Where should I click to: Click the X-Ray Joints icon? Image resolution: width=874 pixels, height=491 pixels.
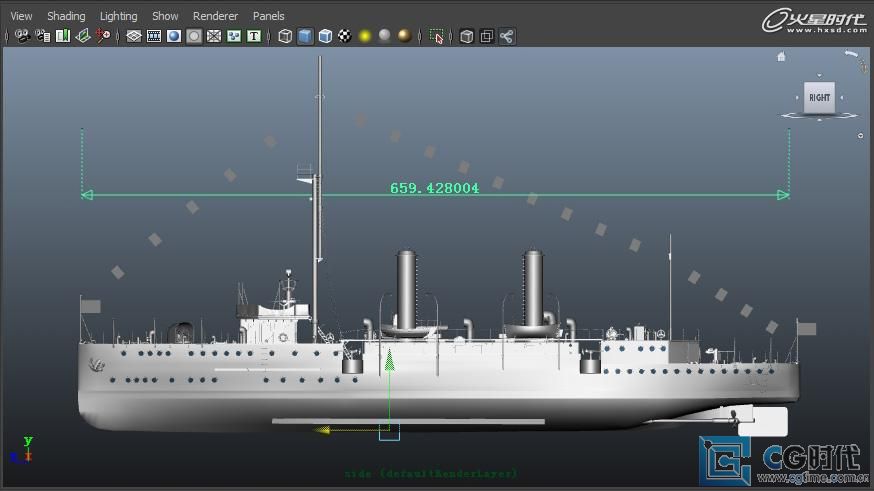[507, 36]
